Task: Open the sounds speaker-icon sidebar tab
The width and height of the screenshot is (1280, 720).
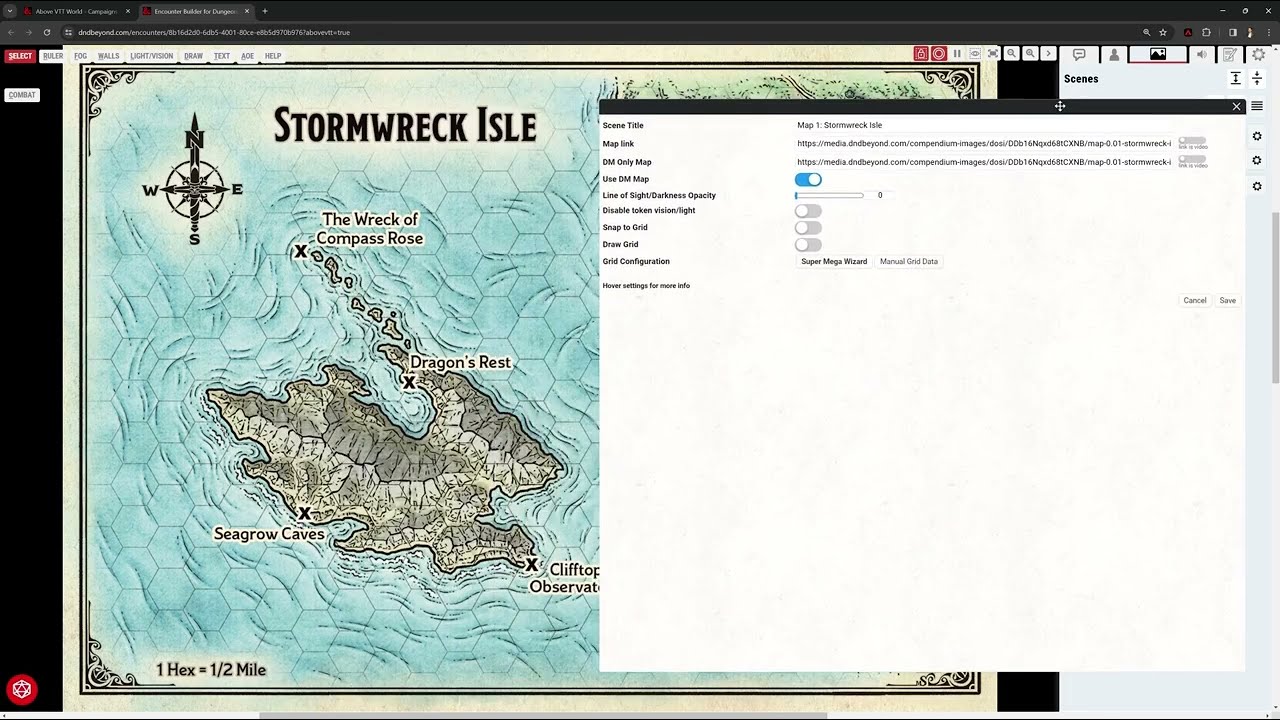Action: (1202, 55)
